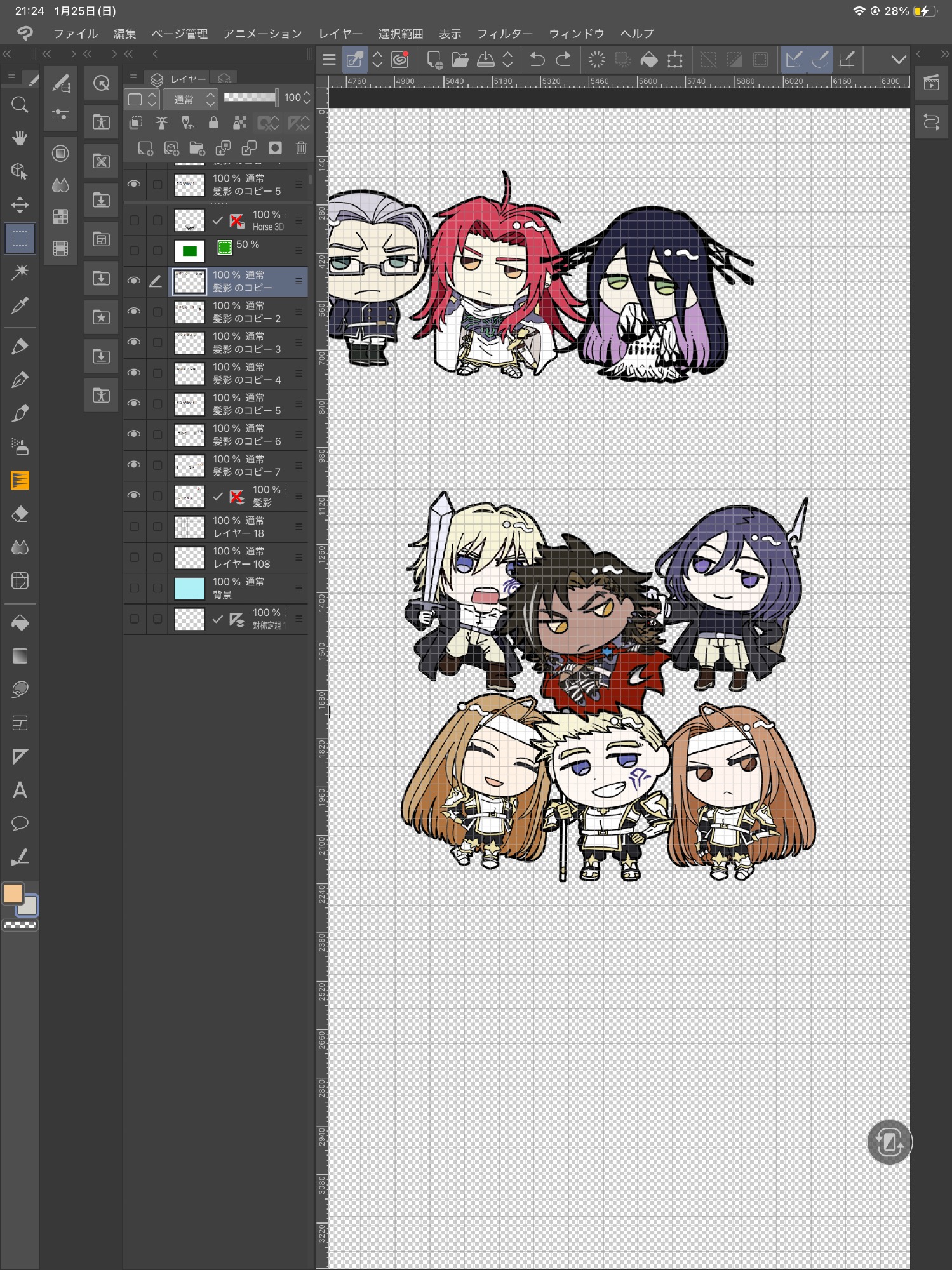The height and width of the screenshot is (1270, 952).
Task: Click the main drawing color swatch
Action: 13,893
